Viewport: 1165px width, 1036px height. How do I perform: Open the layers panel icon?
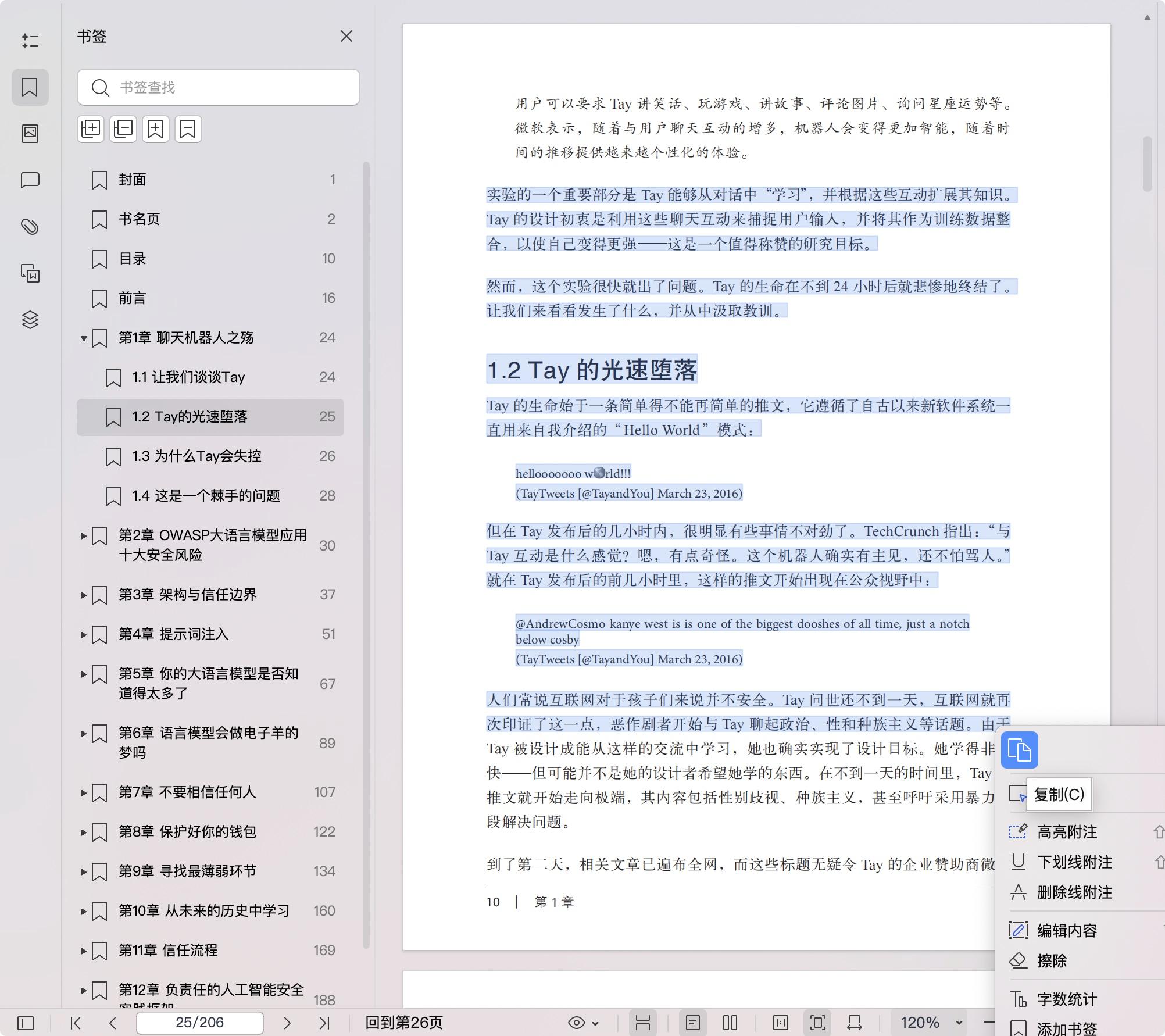pos(30,320)
